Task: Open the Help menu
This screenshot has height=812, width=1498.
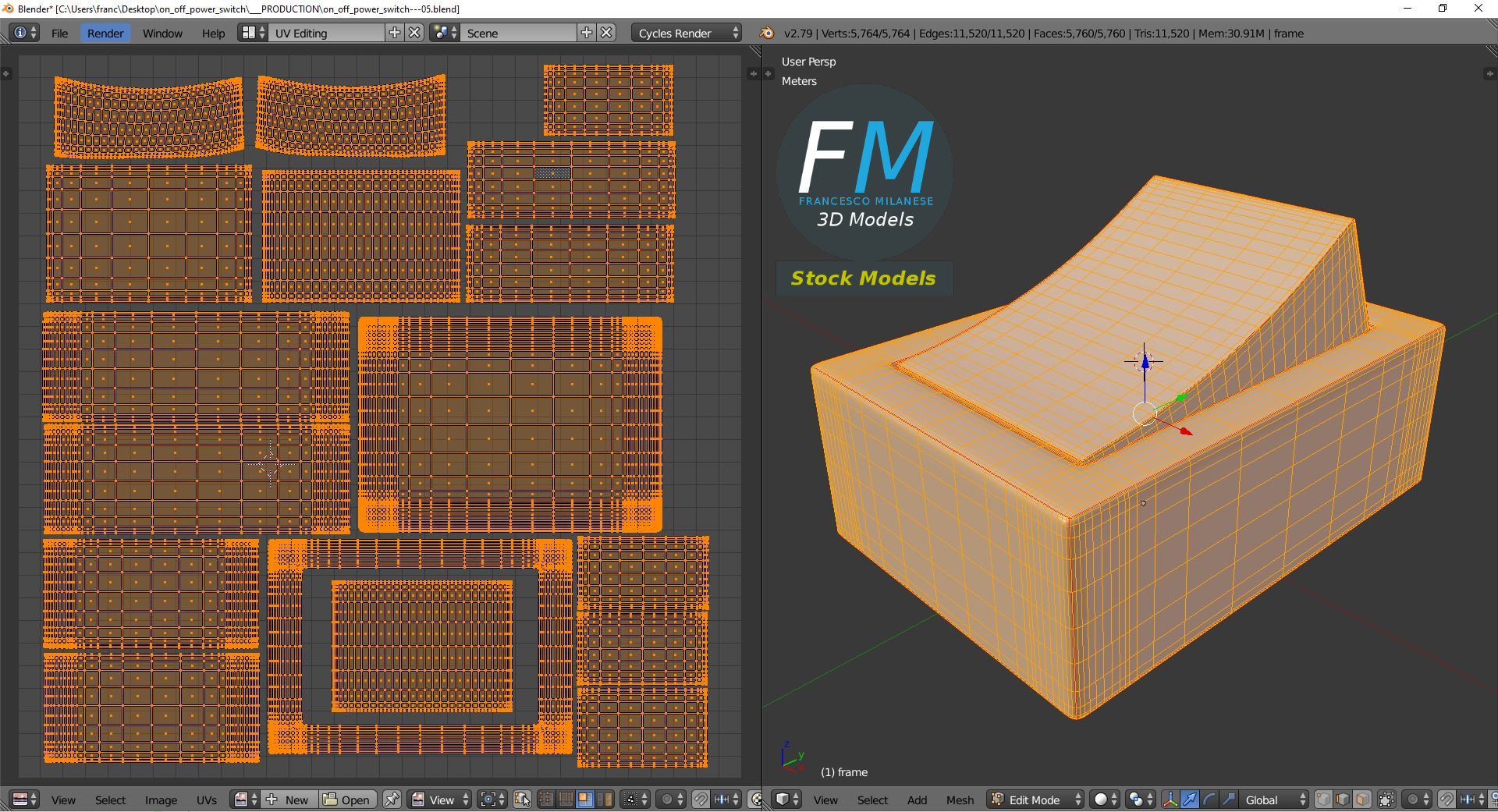Action: pos(213,33)
